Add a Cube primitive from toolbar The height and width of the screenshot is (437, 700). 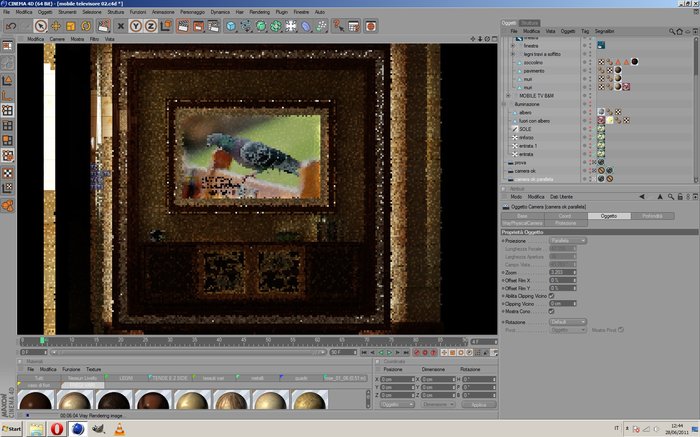click(x=231, y=26)
